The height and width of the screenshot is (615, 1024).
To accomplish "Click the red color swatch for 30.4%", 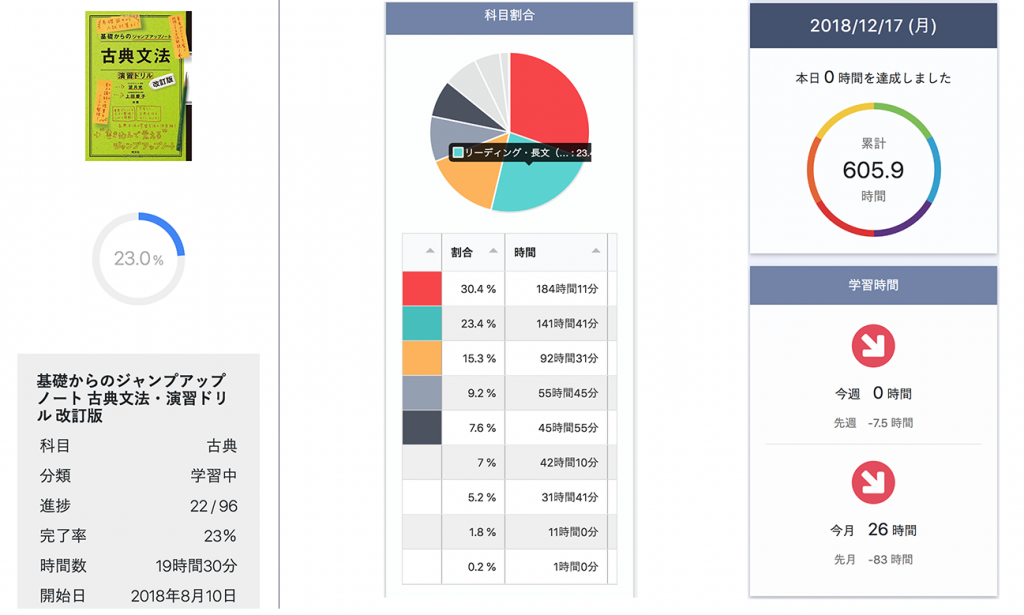I will click(422, 289).
